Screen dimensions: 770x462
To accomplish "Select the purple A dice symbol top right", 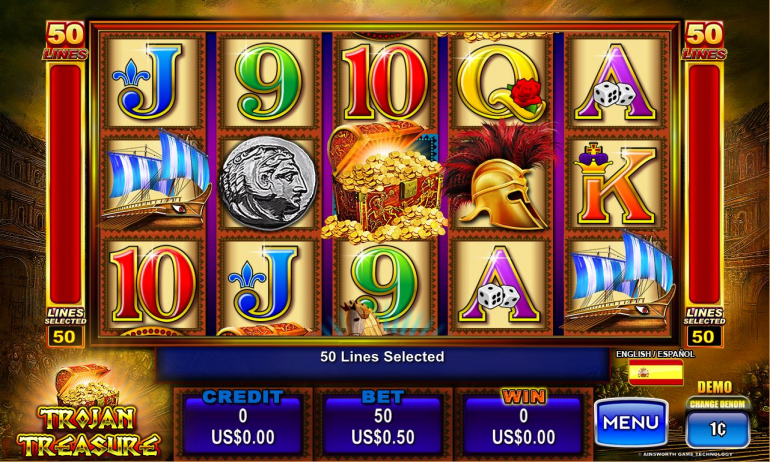I will (x=616, y=82).
